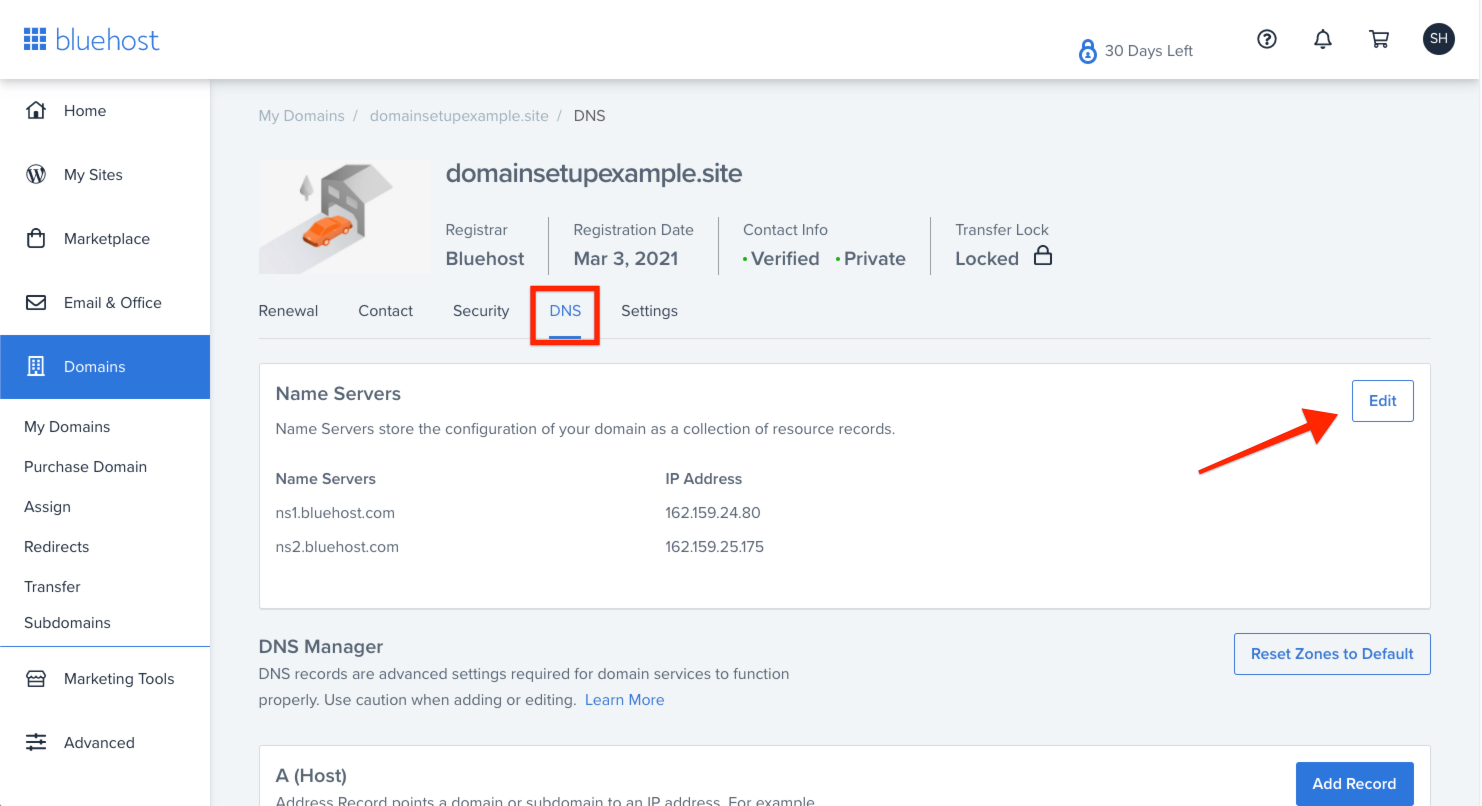
Task: Switch to the Settings tab
Action: coord(649,311)
